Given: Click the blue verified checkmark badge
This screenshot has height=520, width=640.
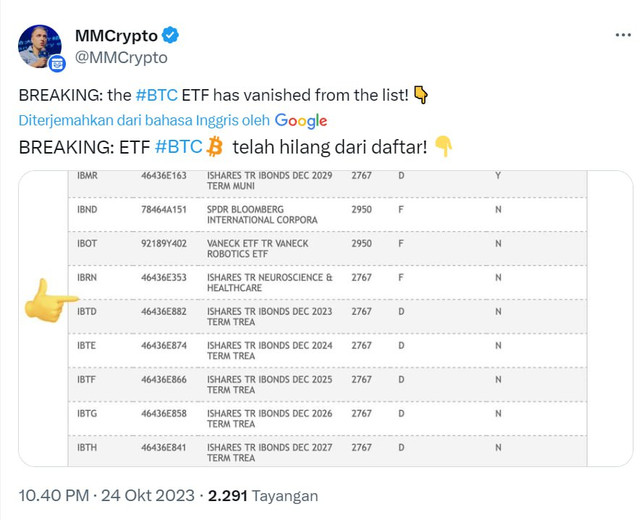Looking at the screenshot, I should click(170, 35).
